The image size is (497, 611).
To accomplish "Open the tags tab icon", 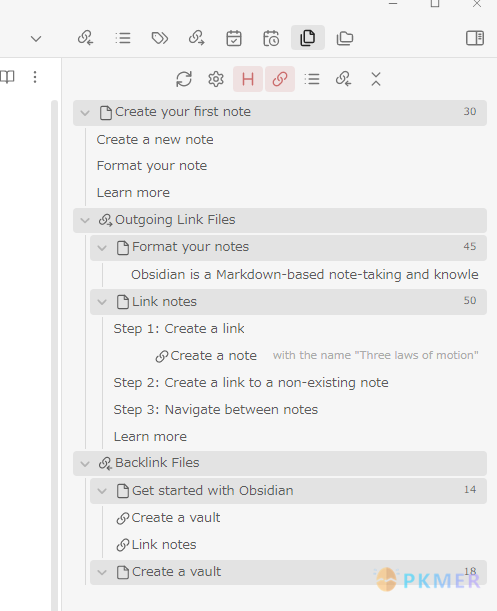I will click(160, 38).
